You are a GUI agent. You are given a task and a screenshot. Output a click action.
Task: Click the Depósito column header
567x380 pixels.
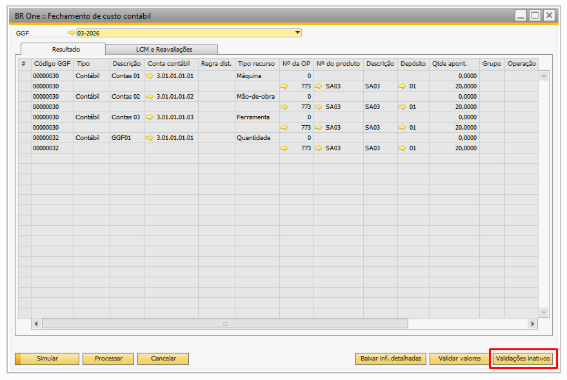(x=413, y=64)
